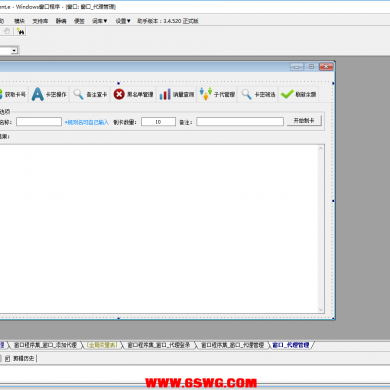Click the 备注查卡 magnifier icon

pos(78,94)
